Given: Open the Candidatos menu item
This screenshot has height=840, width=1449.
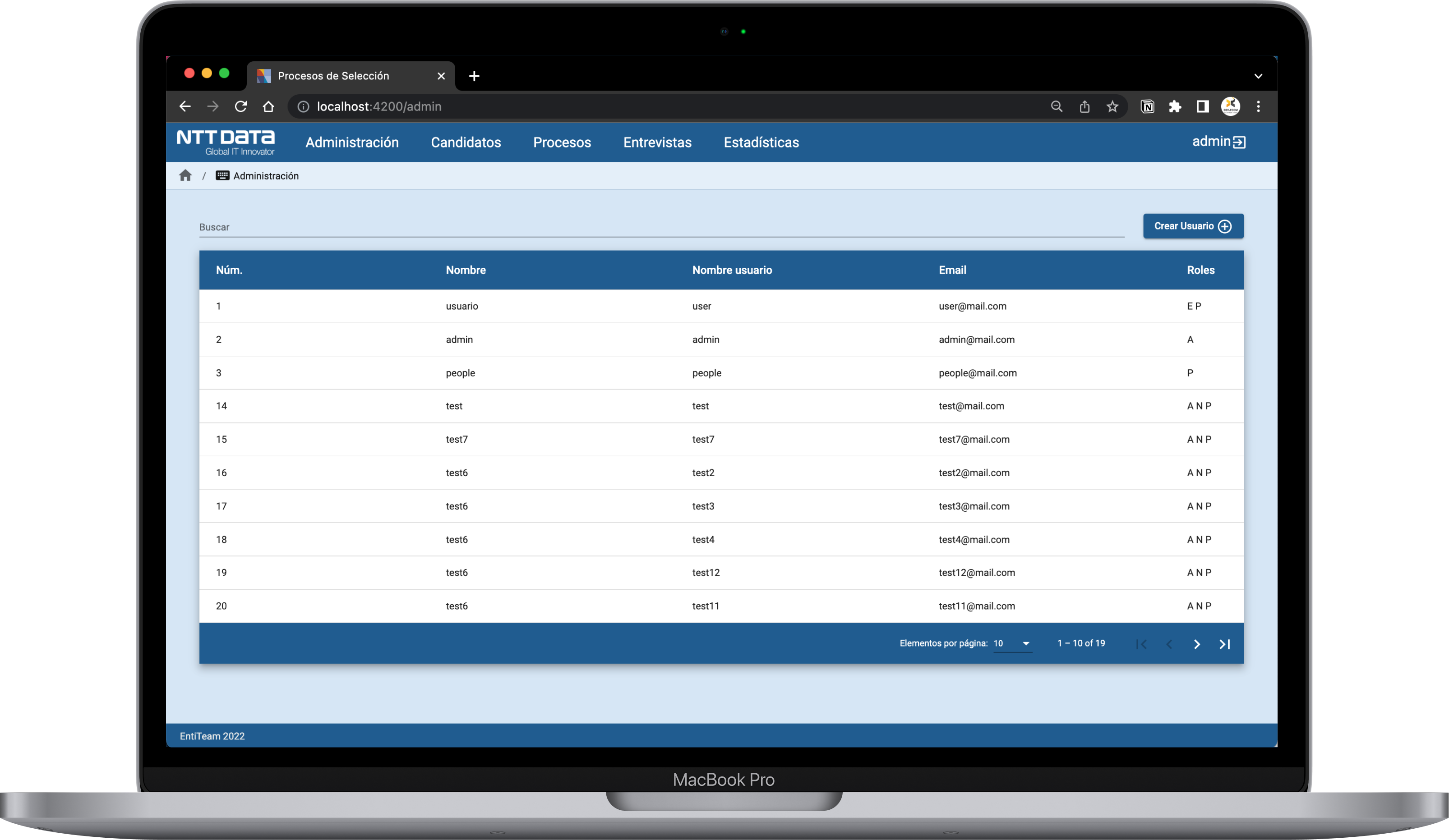Looking at the screenshot, I should click(466, 142).
